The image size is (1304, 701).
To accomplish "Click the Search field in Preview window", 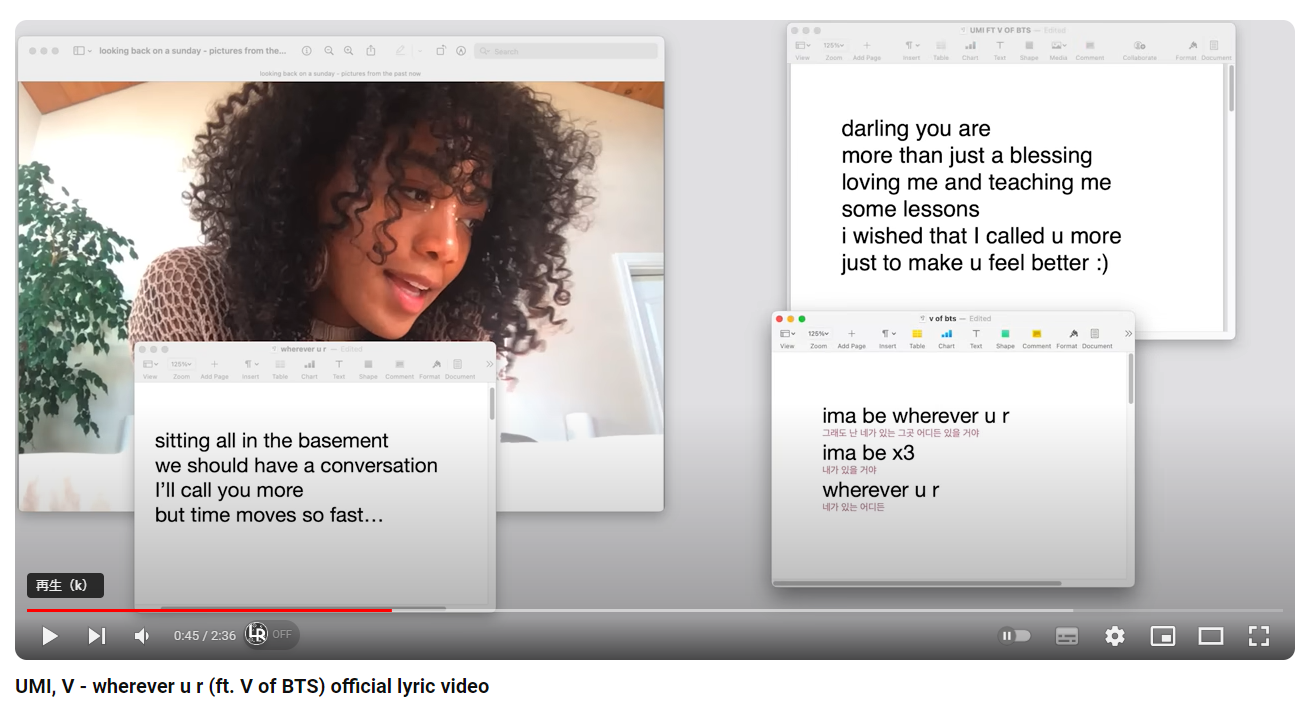I will coord(566,51).
